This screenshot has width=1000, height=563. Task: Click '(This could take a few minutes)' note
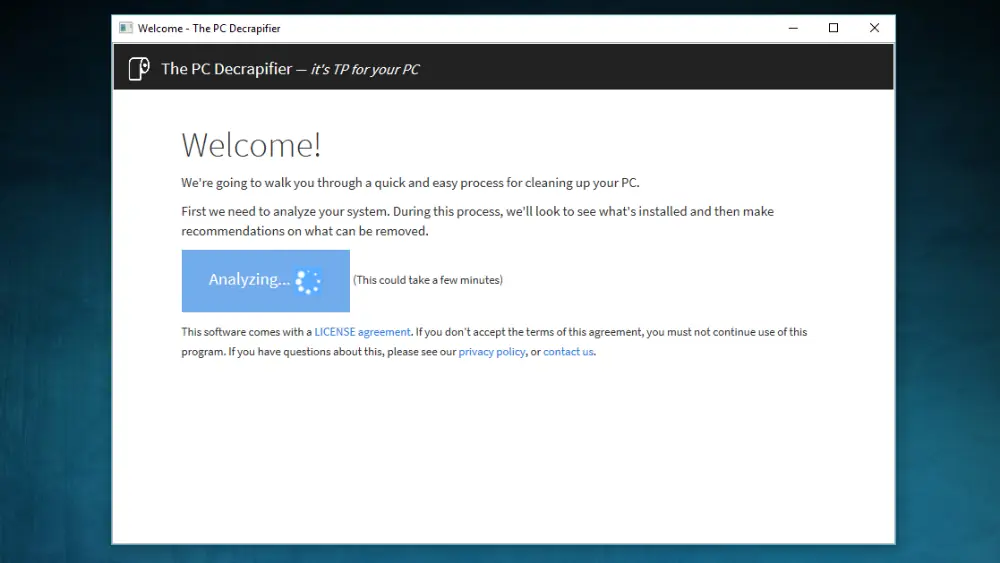tap(428, 280)
